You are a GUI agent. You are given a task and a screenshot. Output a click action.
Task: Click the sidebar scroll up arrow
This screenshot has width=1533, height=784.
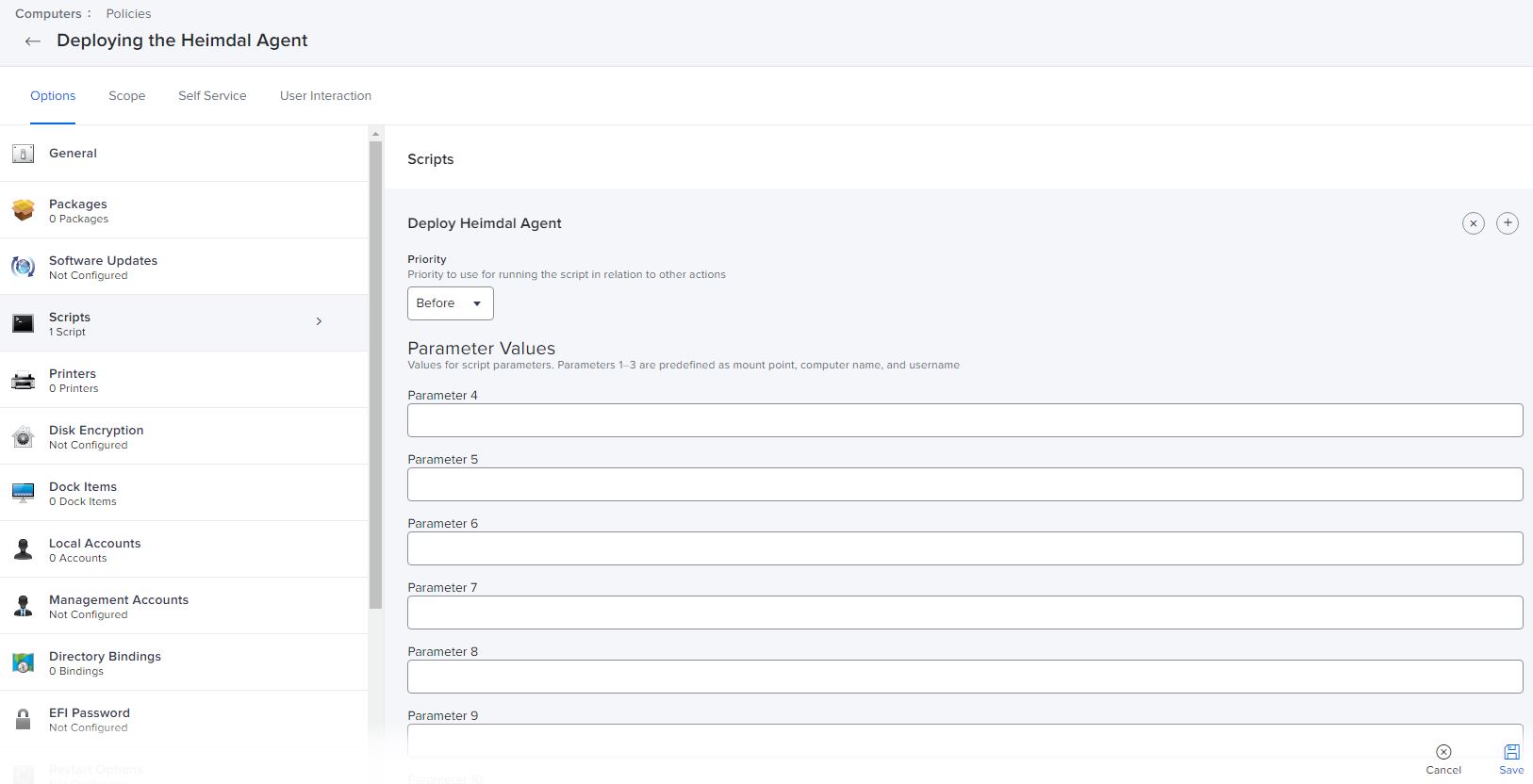(x=375, y=134)
